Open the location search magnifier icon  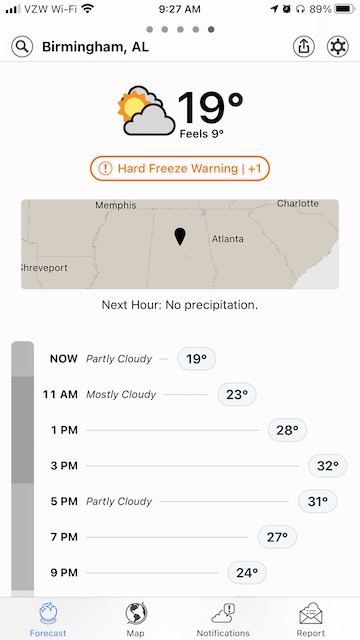coord(22,47)
